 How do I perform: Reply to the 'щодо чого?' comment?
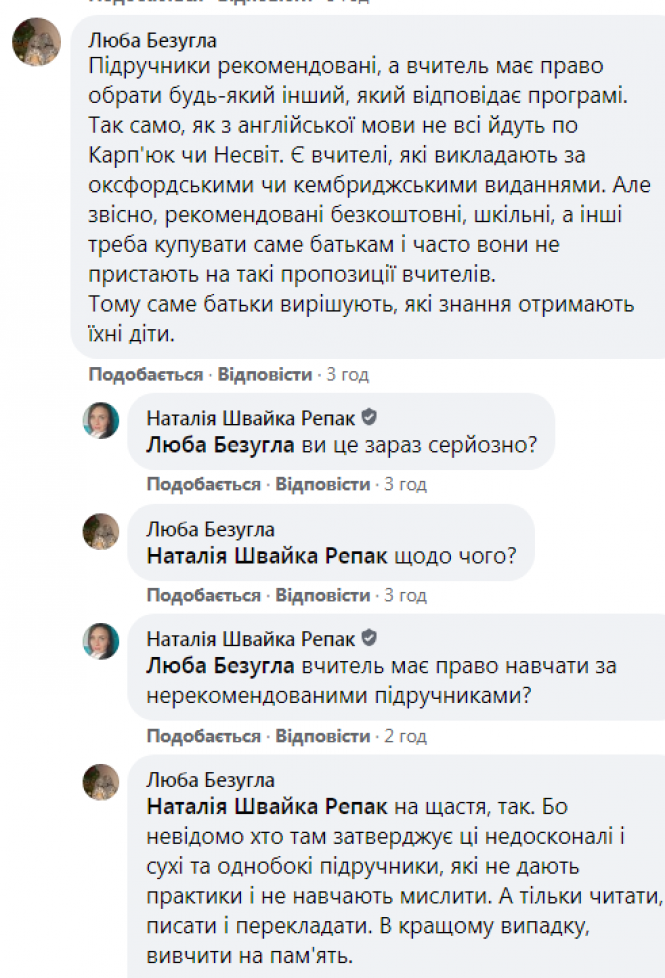click(x=323, y=595)
